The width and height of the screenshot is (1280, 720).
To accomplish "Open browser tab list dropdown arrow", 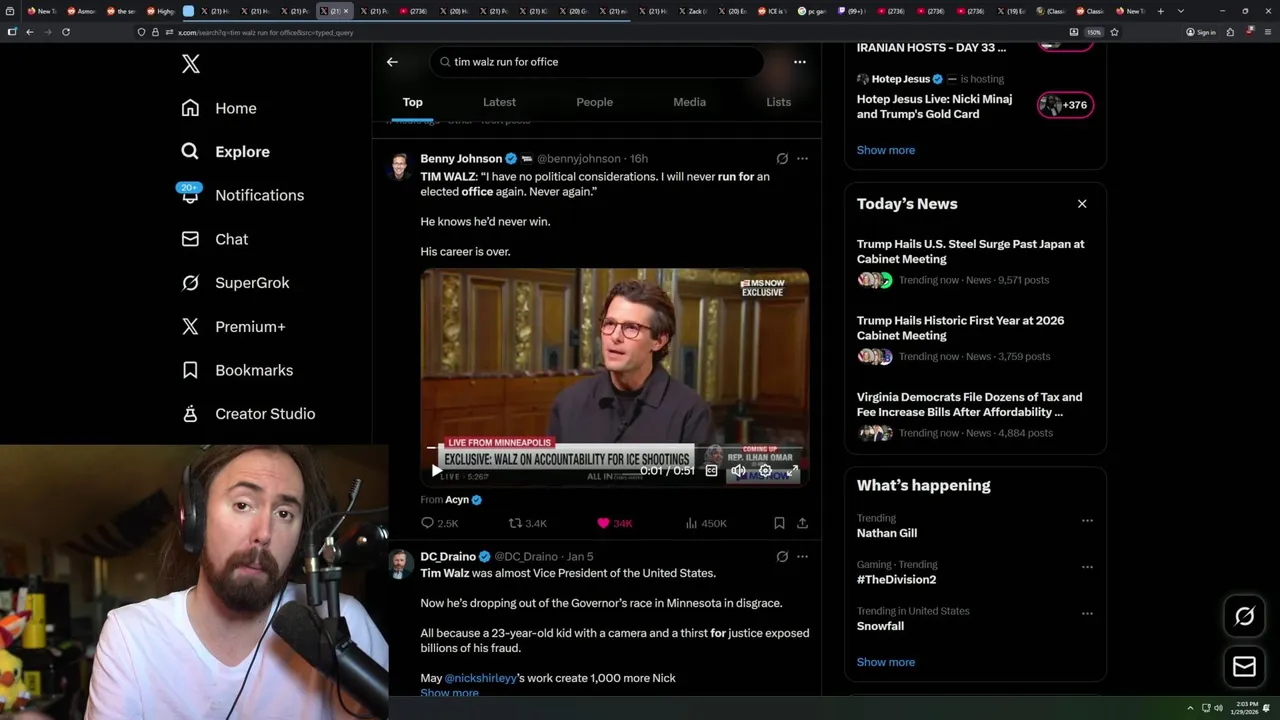I will tap(1181, 11).
